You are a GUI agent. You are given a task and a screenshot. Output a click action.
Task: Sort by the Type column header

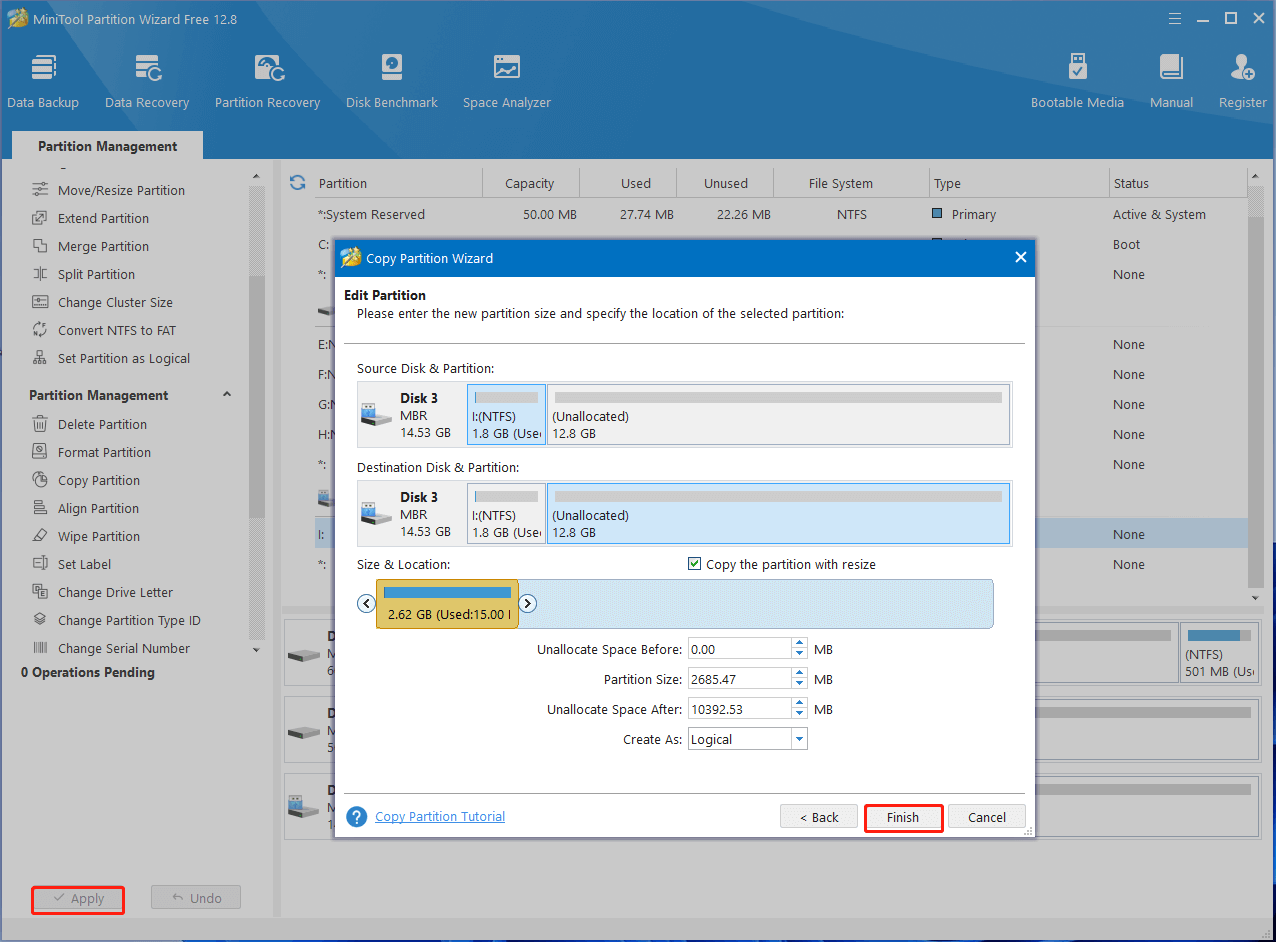coord(1018,183)
